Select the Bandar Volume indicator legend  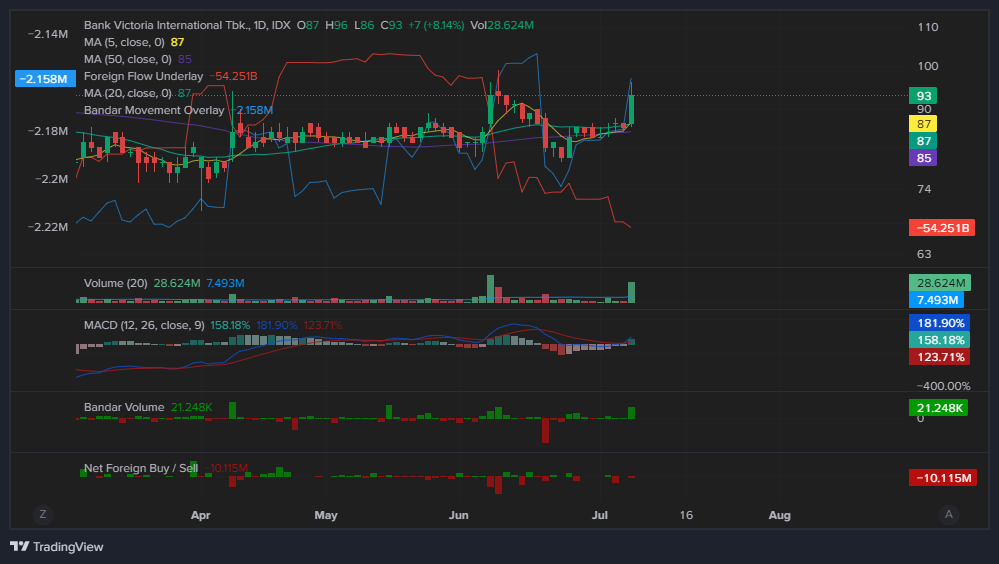tap(124, 407)
